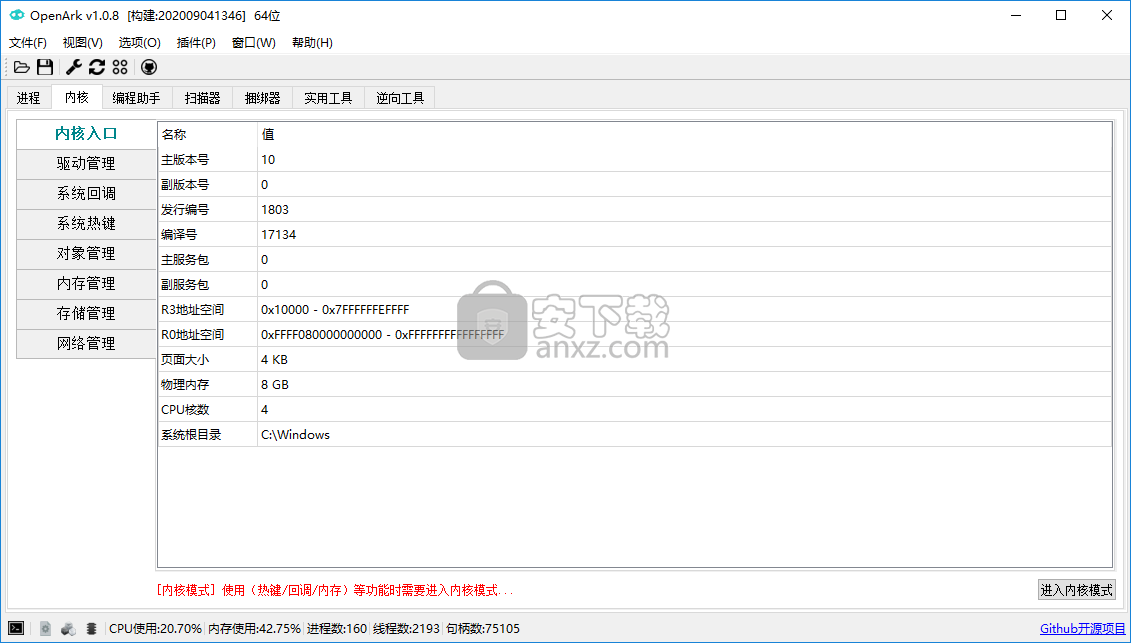The image size is (1131, 643).
Task: Click the stacked database icon in status bar
Action: 91,629
